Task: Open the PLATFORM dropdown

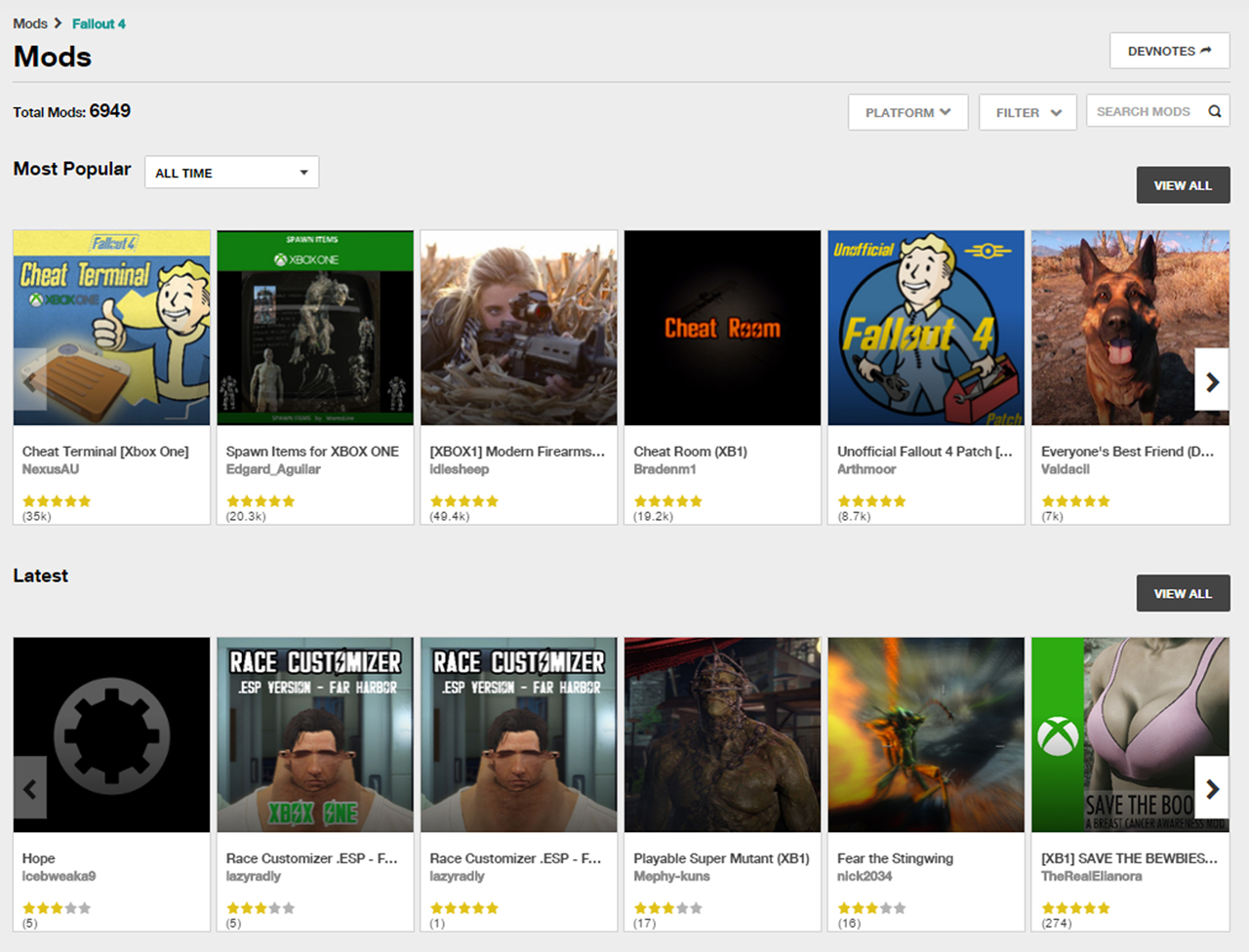Action: (907, 112)
